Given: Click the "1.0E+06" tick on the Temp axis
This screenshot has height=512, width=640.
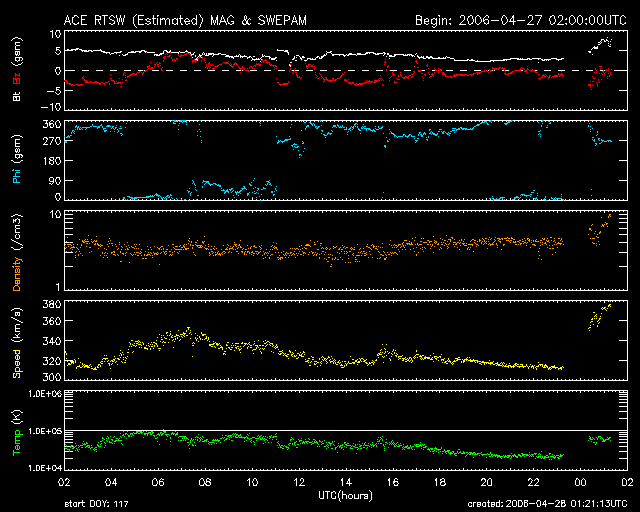Looking at the screenshot, I should point(45,394).
